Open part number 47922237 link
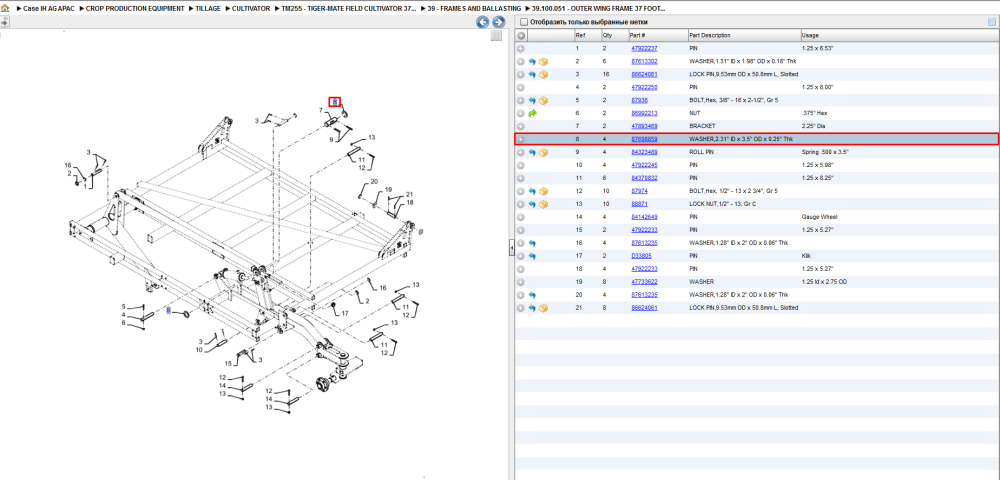The width and height of the screenshot is (1000, 480). click(644, 48)
